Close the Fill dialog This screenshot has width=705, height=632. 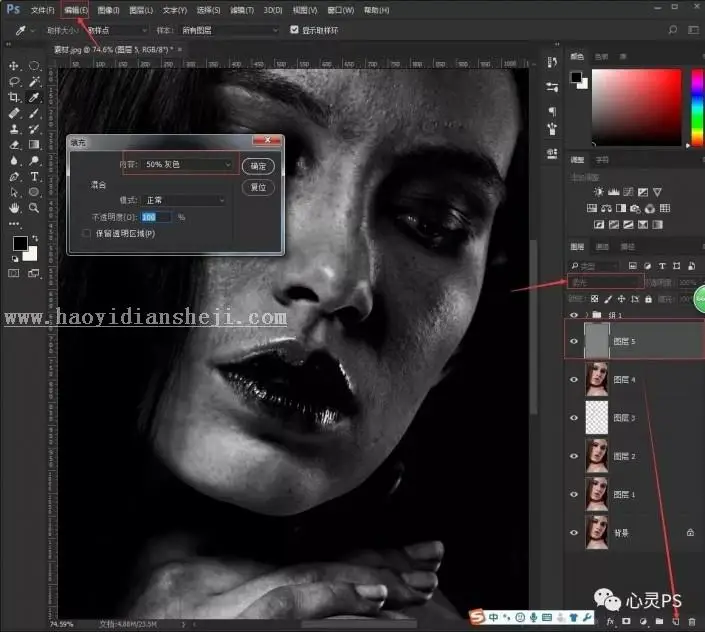267,140
